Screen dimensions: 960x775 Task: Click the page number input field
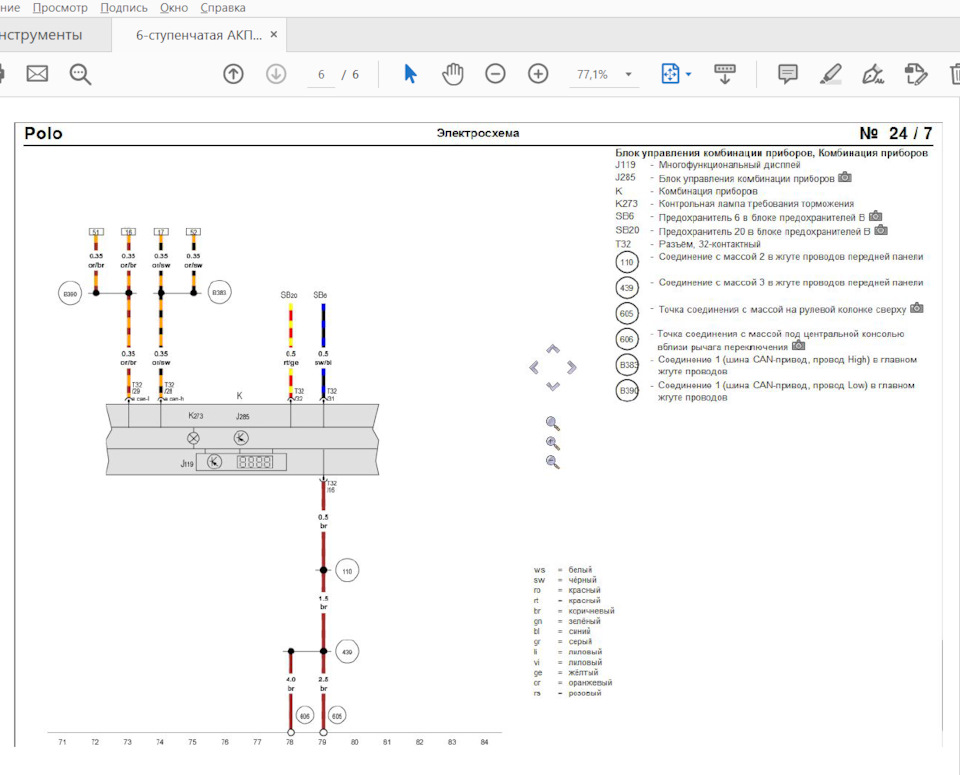321,74
